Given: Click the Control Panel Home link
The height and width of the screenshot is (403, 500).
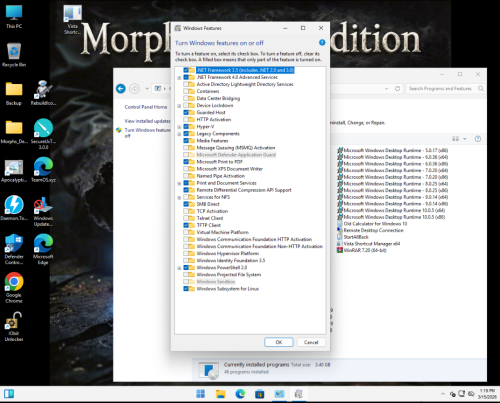Looking at the screenshot, I should [x=146, y=107].
